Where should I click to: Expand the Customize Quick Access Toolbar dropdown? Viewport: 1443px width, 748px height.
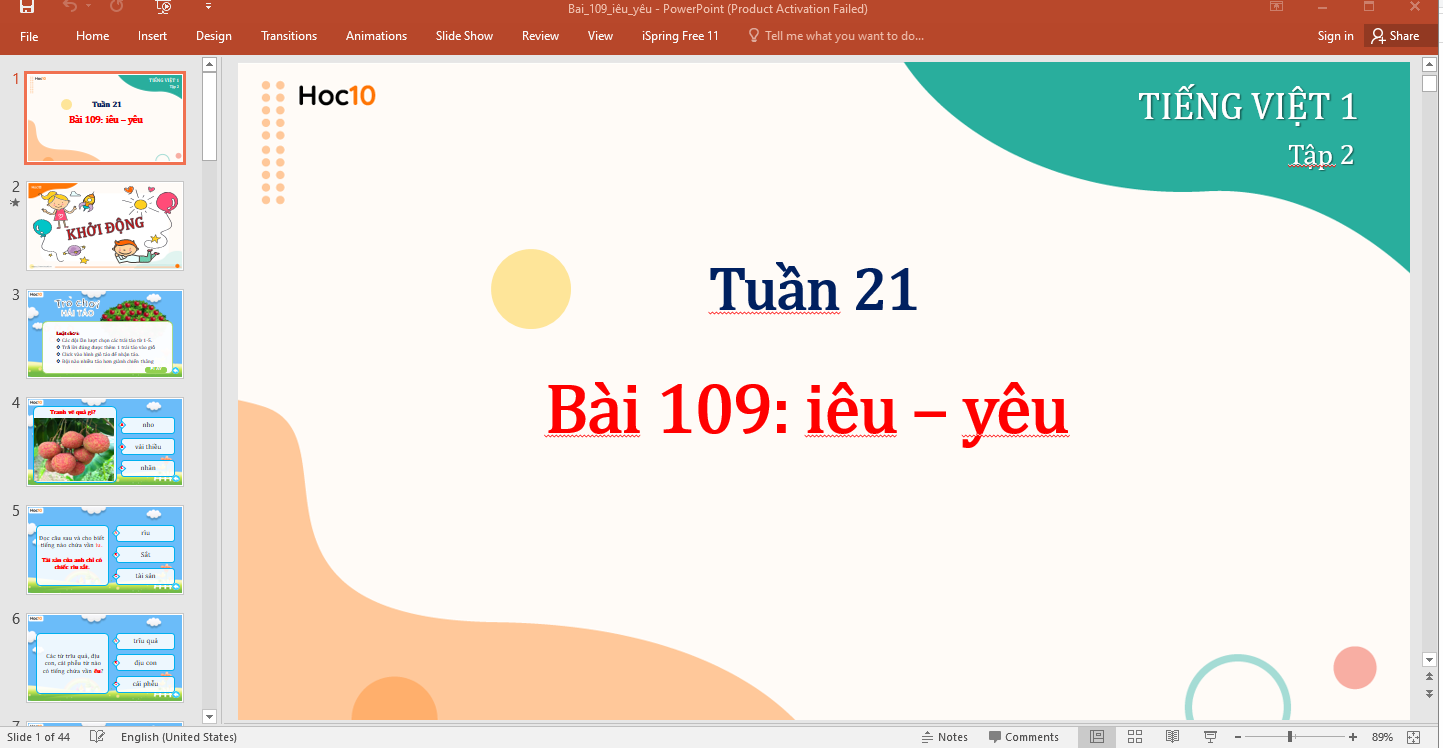[208, 7]
